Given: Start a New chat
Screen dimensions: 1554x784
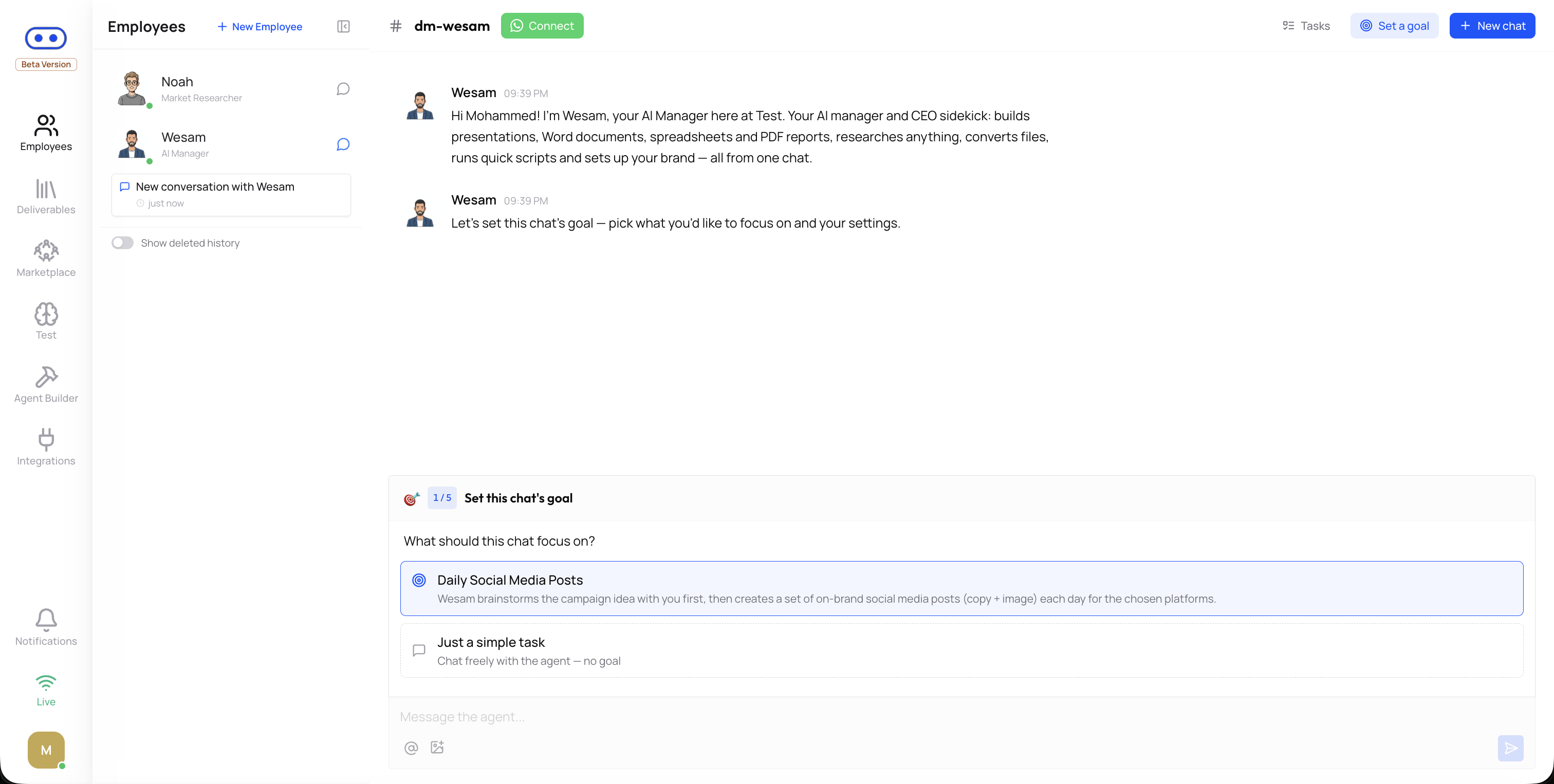Looking at the screenshot, I should click(x=1492, y=26).
